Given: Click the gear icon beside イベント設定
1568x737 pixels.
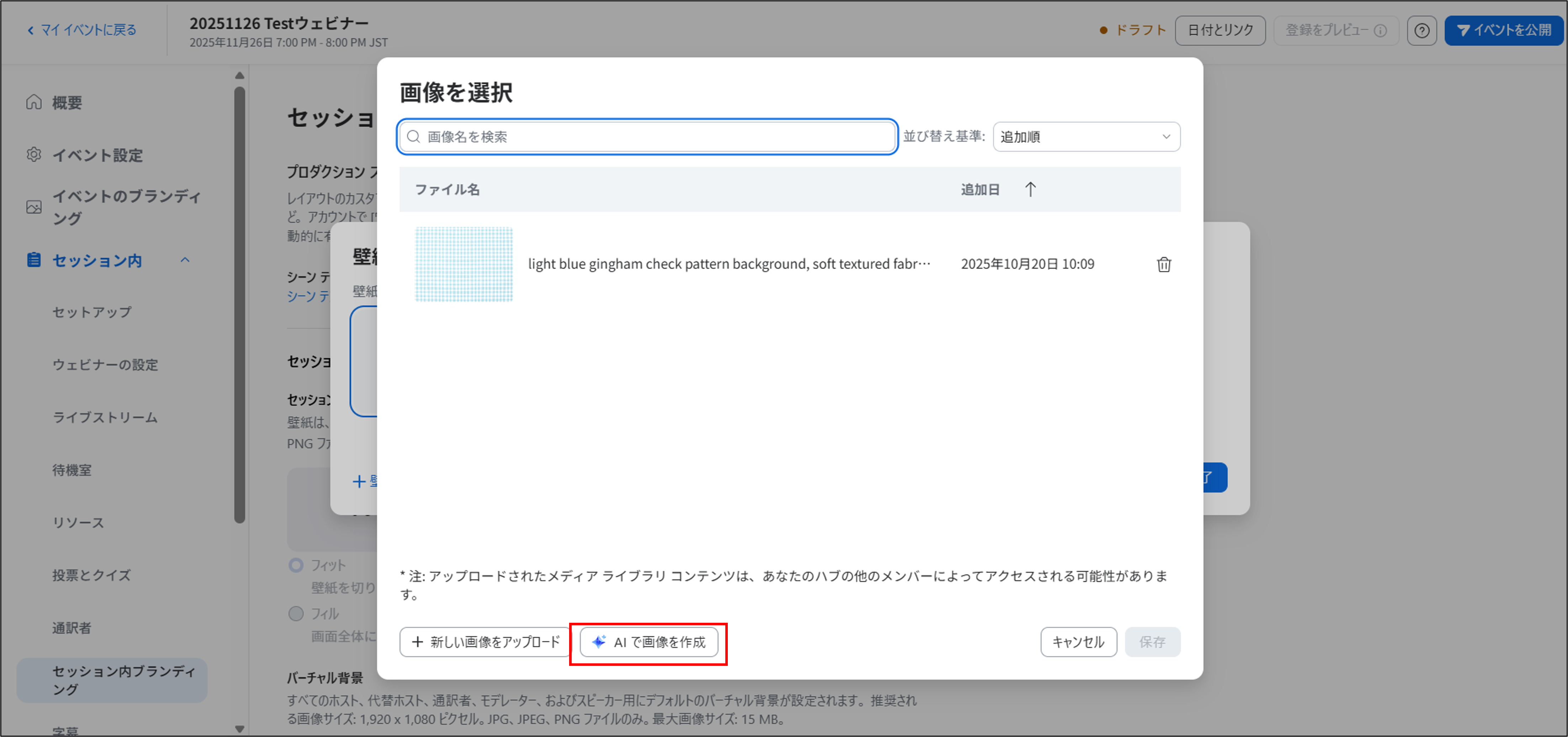Looking at the screenshot, I should coord(34,155).
